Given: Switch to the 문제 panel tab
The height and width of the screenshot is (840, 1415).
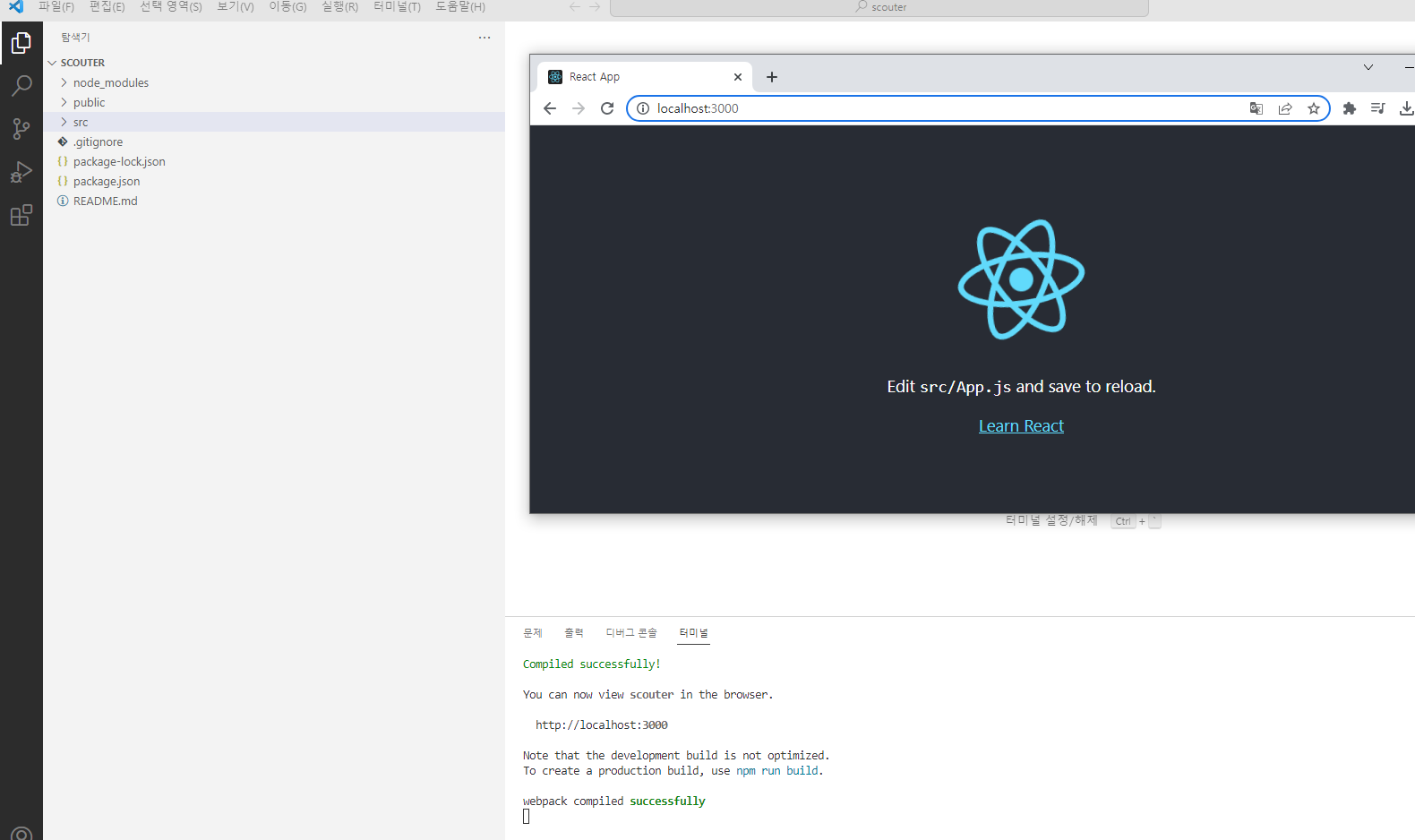Looking at the screenshot, I should [x=533, y=633].
